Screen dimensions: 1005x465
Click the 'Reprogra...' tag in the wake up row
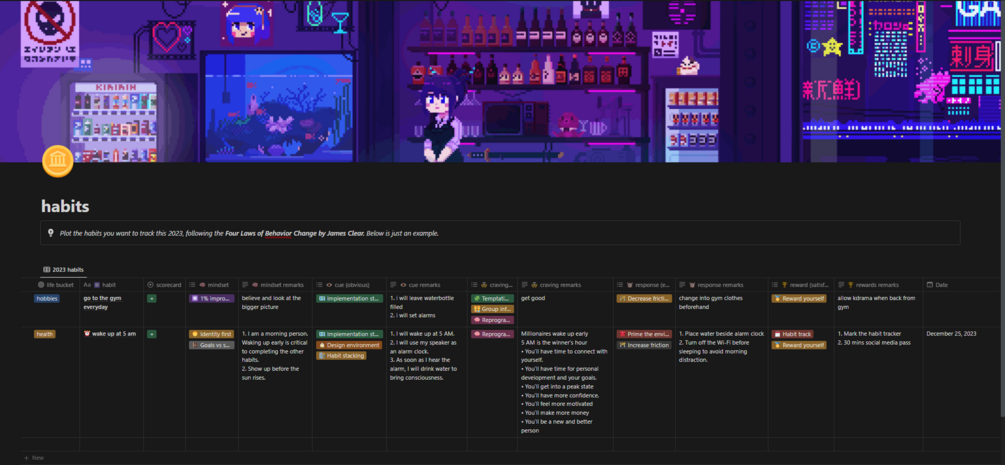tap(492, 334)
